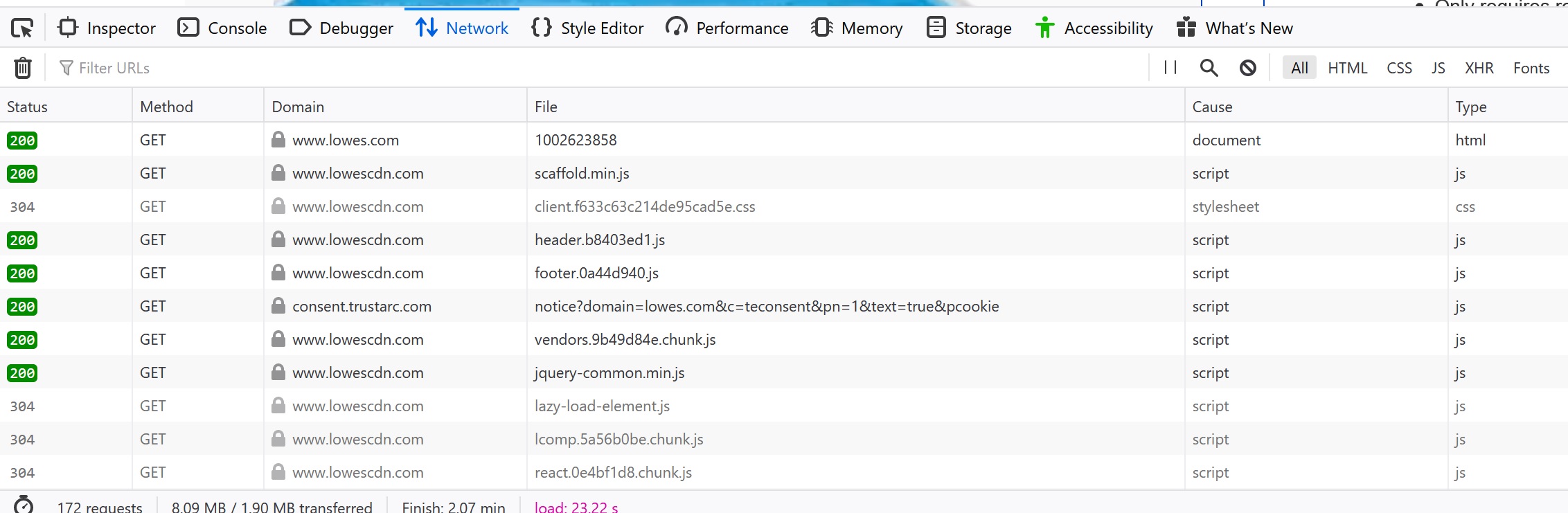This screenshot has height=513, width=1568.
Task: Open the Storage tab
Action: (x=969, y=28)
